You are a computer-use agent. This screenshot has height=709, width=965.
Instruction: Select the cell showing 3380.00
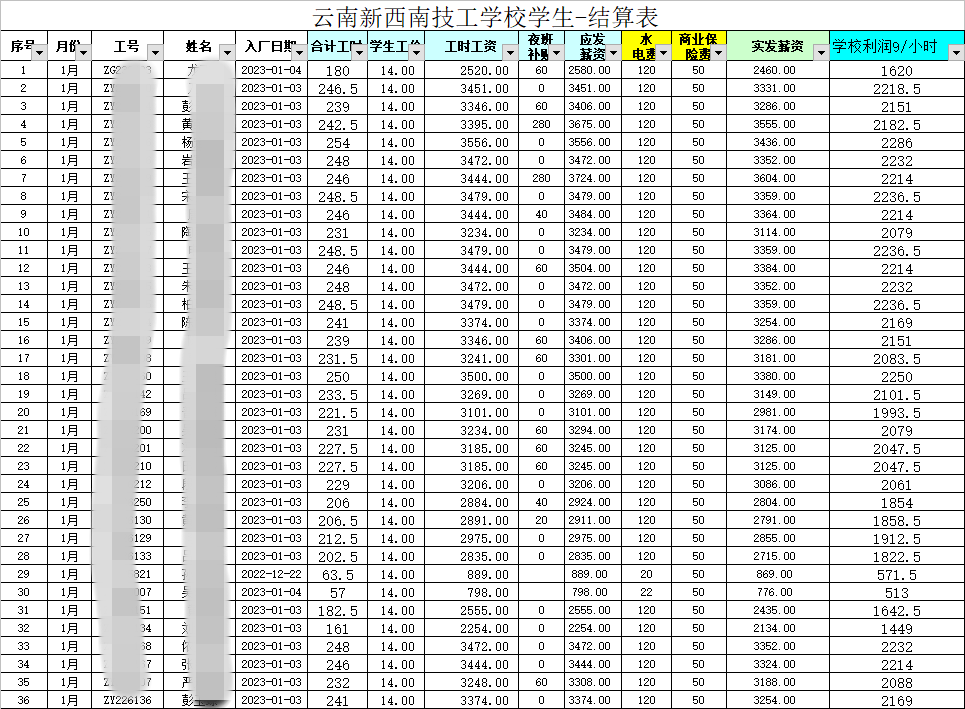(x=778, y=376)
